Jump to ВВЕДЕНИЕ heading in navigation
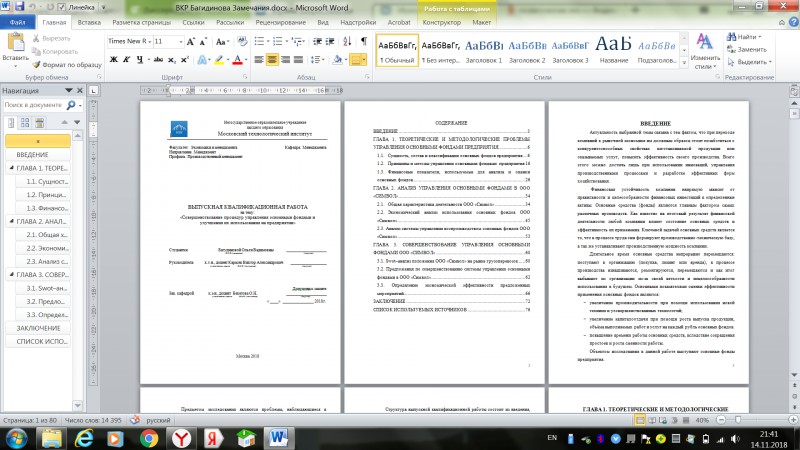The height and width of the screenshot is (450, 800). [x=38, y=154]
